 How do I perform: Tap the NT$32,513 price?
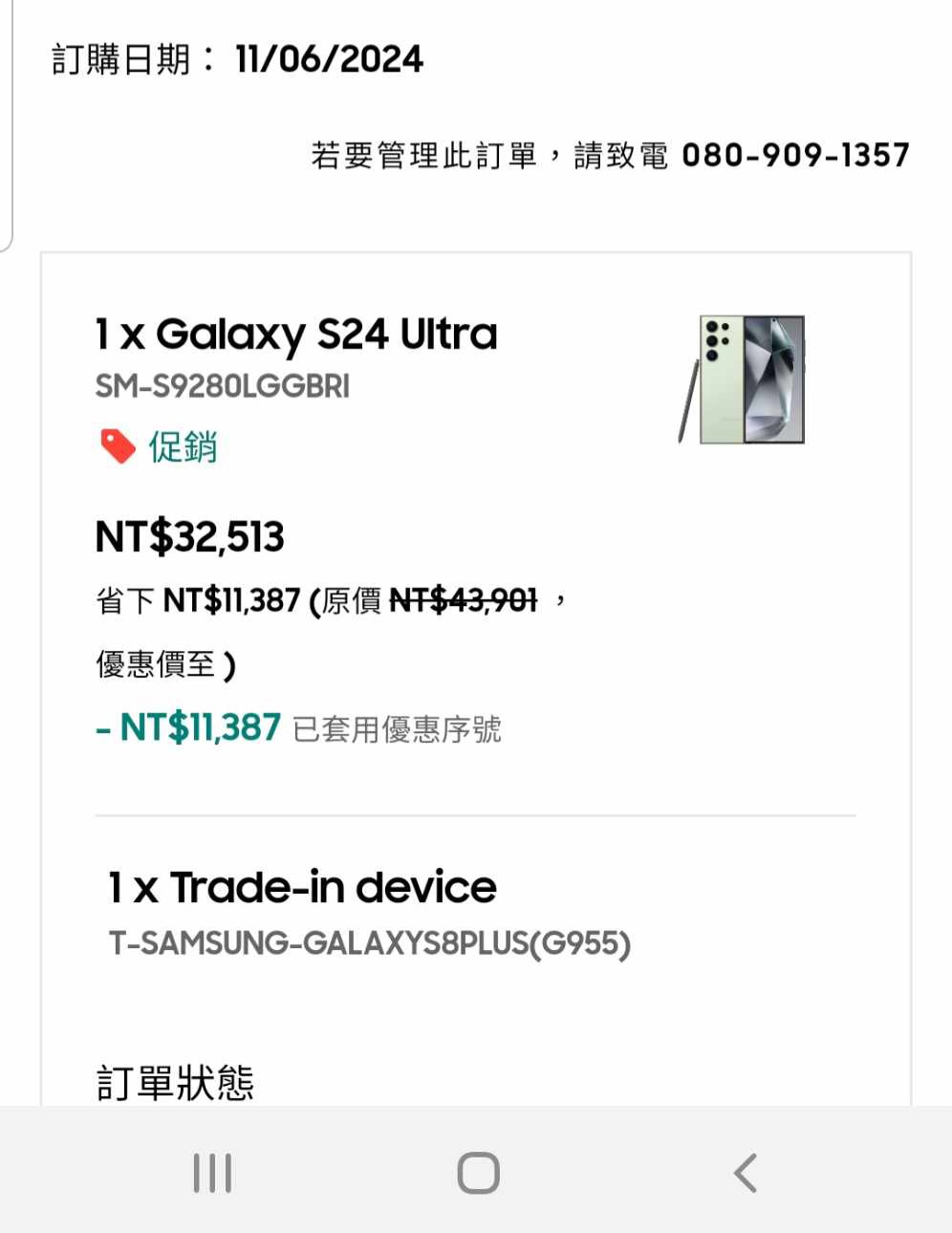pos(189,536)
